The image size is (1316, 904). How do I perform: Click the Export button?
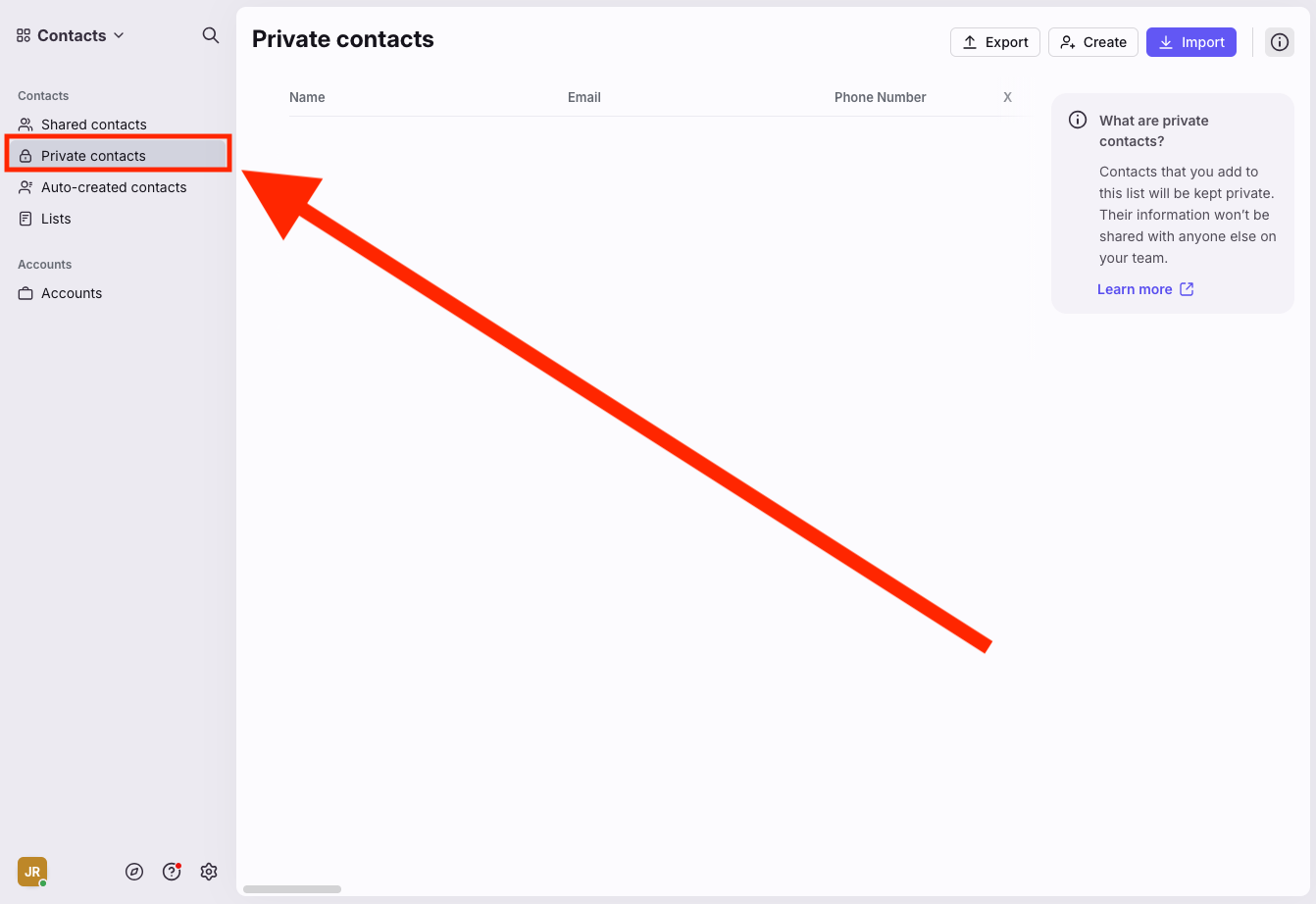[994, 42]
